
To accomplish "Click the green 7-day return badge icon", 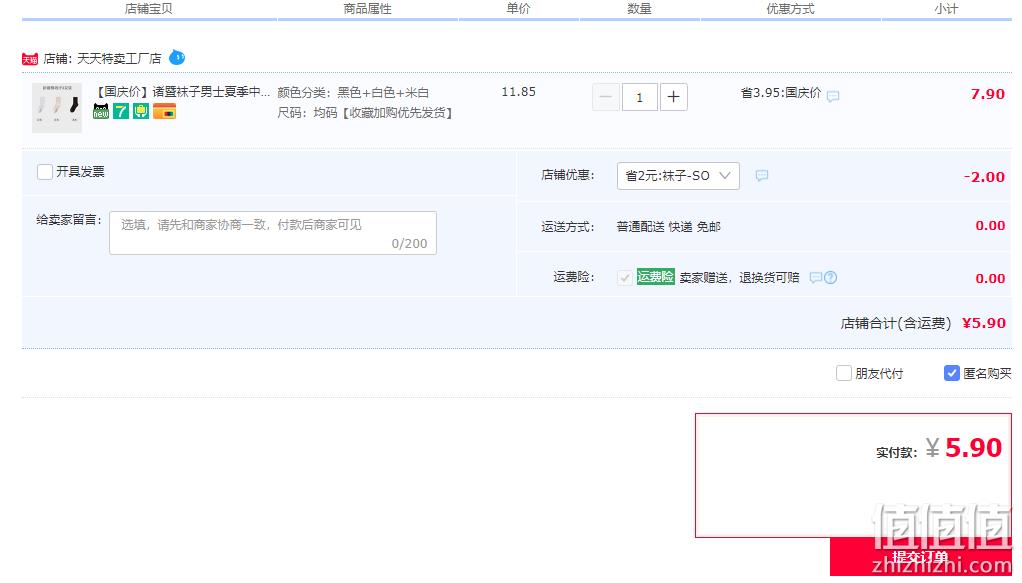I will 121,112.
